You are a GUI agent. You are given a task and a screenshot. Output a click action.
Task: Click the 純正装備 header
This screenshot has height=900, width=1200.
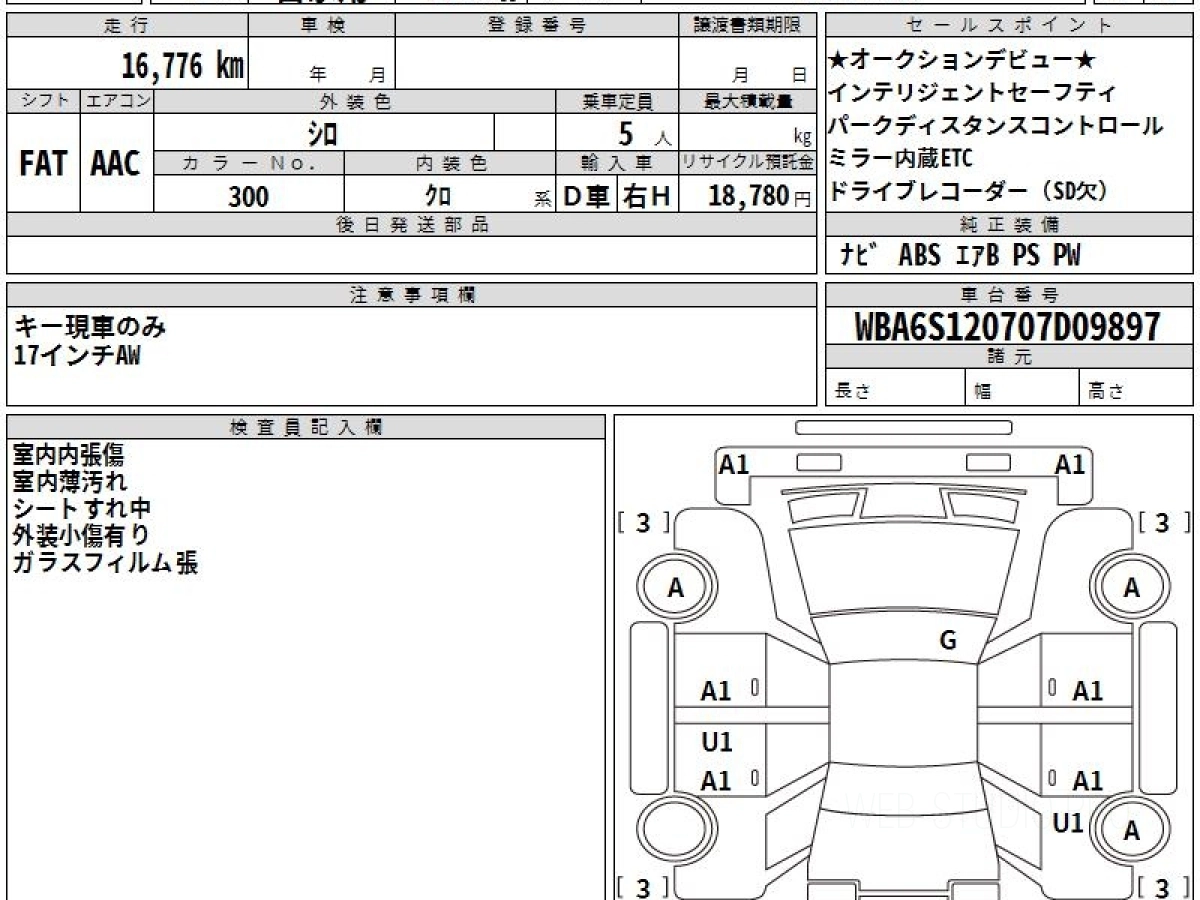coord(1010,225)
